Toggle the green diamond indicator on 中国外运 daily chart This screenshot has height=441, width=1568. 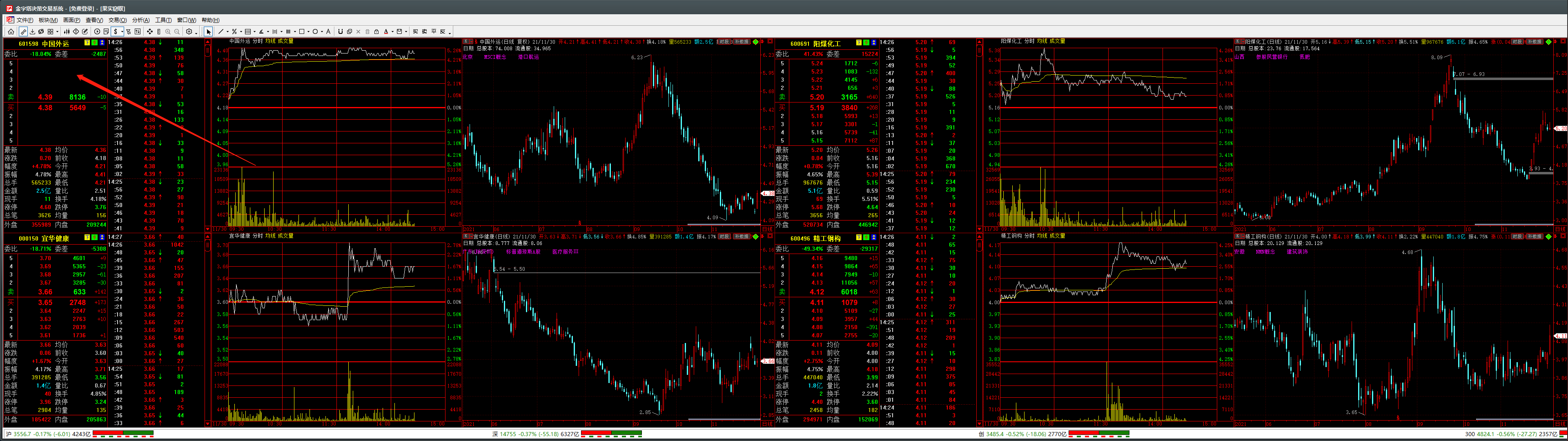pos(755,42)
